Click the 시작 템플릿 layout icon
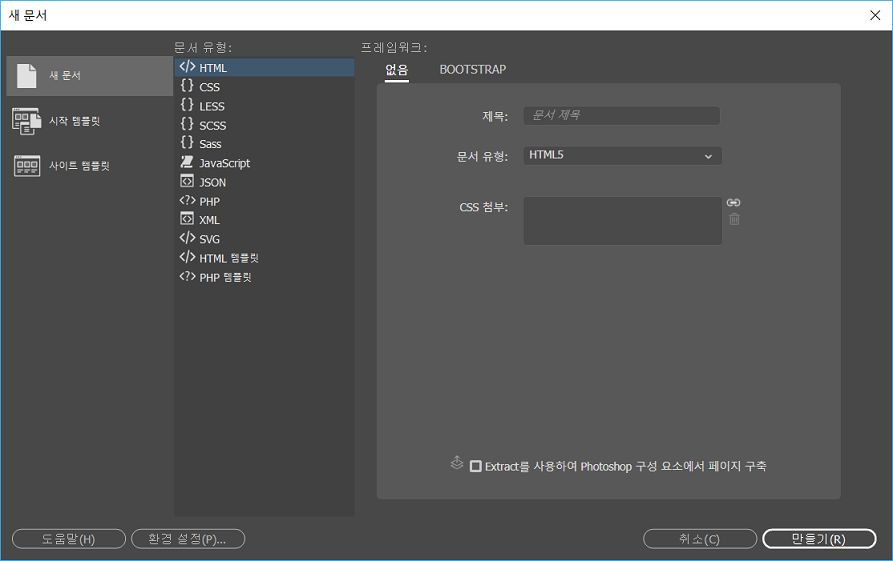The width and height of the screenshot is (893, 561). [x=26, y=121]
